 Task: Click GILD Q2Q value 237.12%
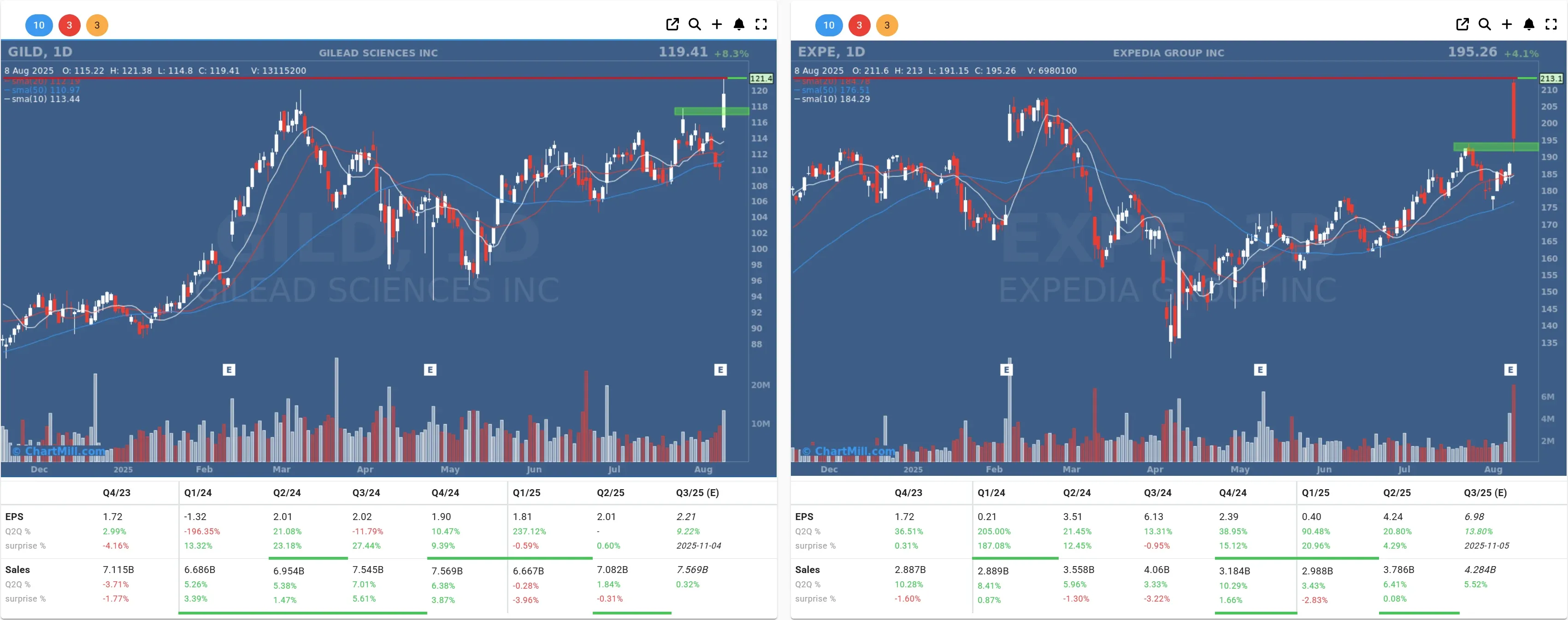[x=530, y=531]
